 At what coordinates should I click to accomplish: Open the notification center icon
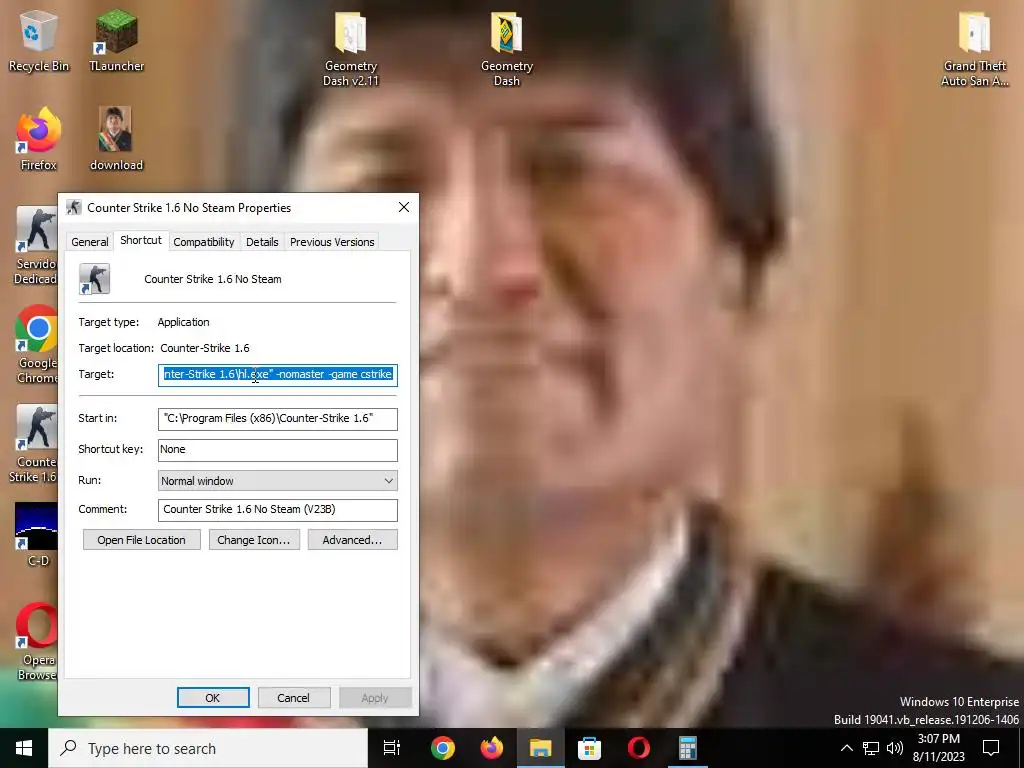click(x=991, y=748)
